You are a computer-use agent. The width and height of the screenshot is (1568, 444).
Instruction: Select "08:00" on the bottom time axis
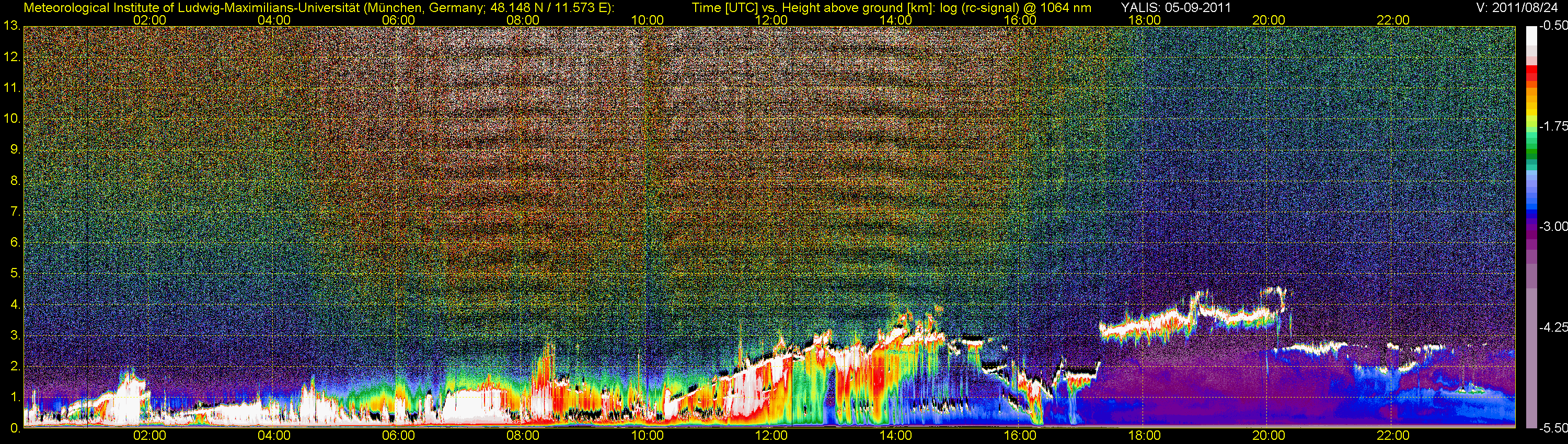[x=523, y=436]
